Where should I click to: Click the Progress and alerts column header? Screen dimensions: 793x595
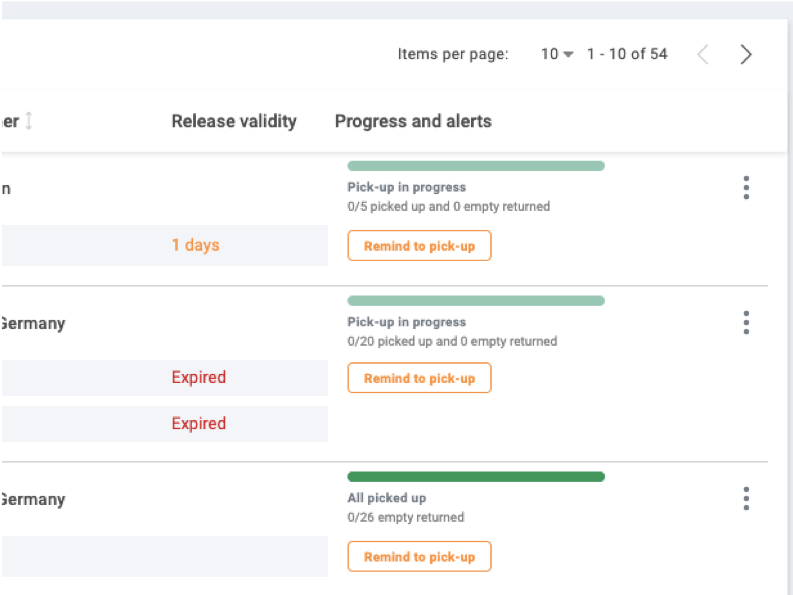pyautogui.click(x=413, y=121)
